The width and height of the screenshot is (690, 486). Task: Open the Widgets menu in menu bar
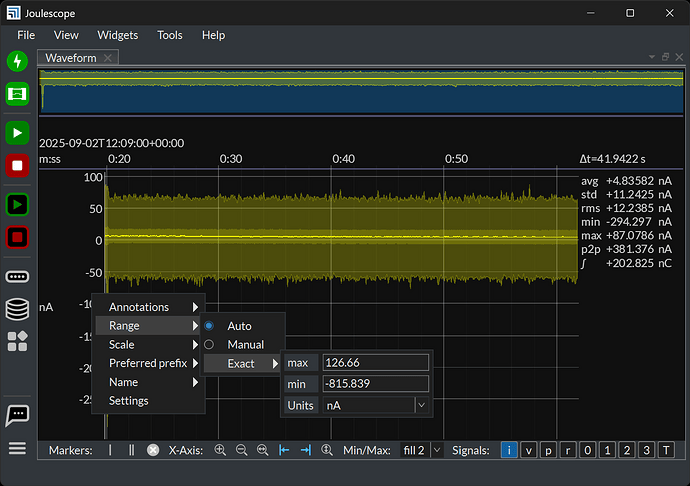[118, 35]
